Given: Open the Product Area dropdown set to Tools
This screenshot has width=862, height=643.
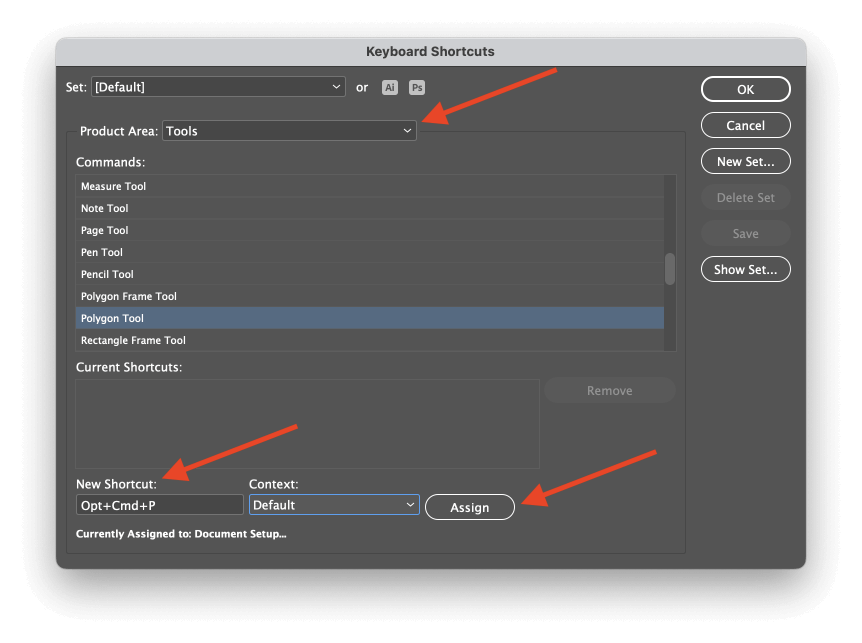Looking at the screenshot, I should pos(289,131).
